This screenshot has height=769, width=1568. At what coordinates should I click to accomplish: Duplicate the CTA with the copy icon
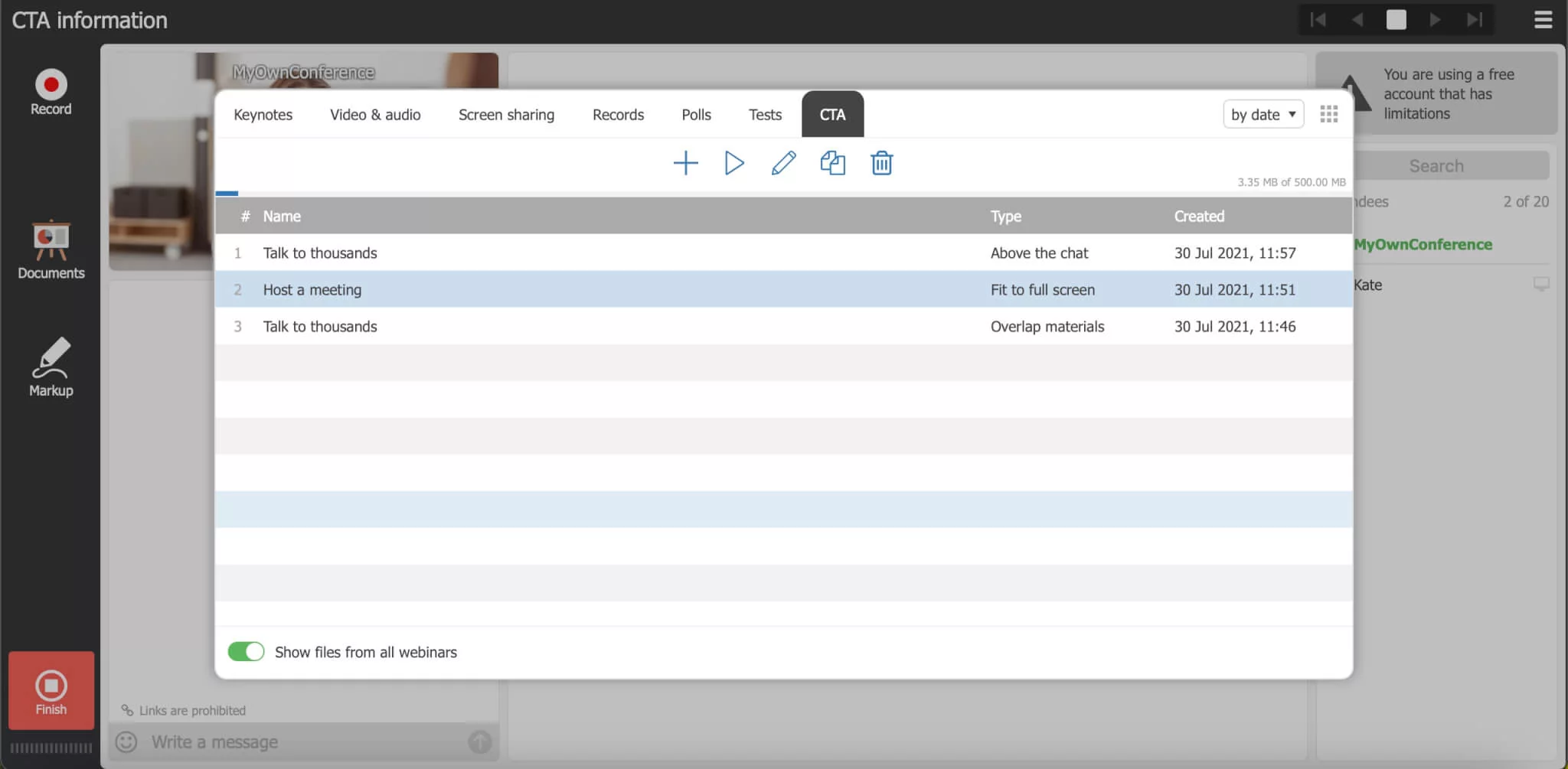832,163
